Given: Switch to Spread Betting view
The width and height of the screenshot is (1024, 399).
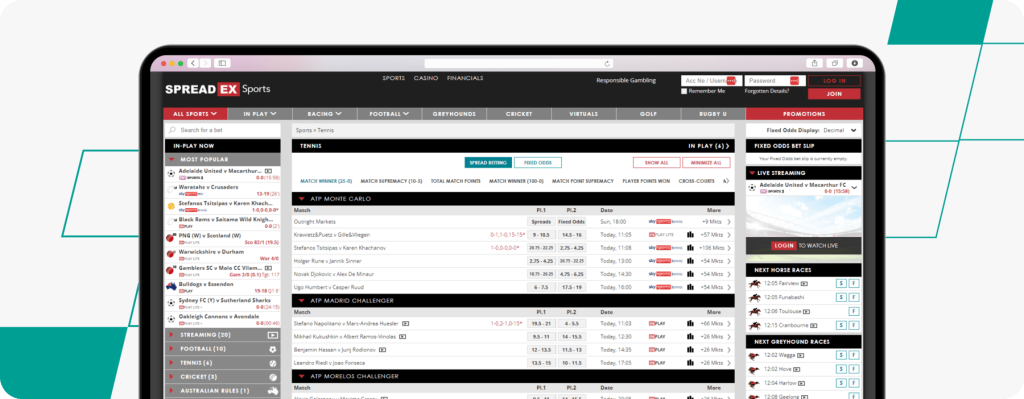Looking at the screenshot, I should click(488, 163).
